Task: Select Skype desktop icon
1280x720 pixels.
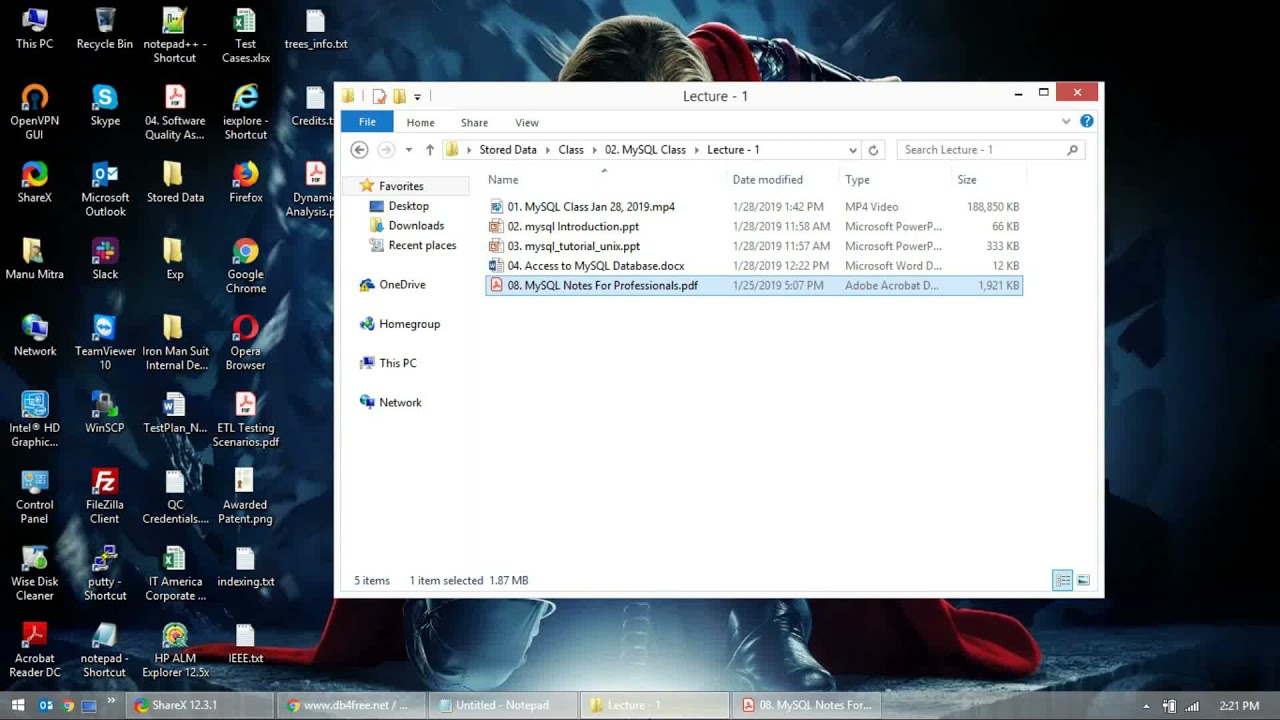Action: click(x=105, y=105)
